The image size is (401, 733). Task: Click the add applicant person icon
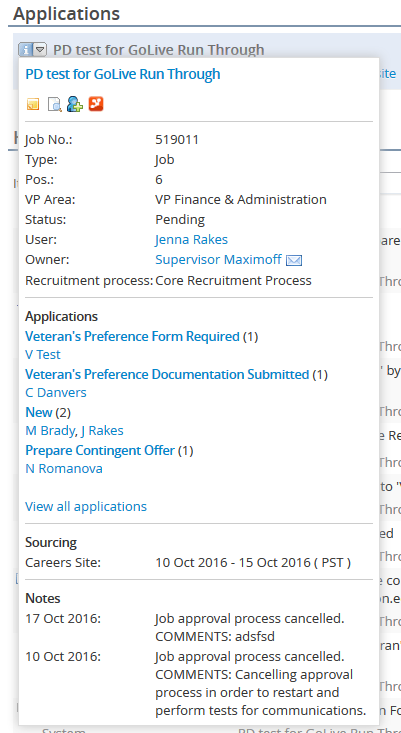pos(75,104)
